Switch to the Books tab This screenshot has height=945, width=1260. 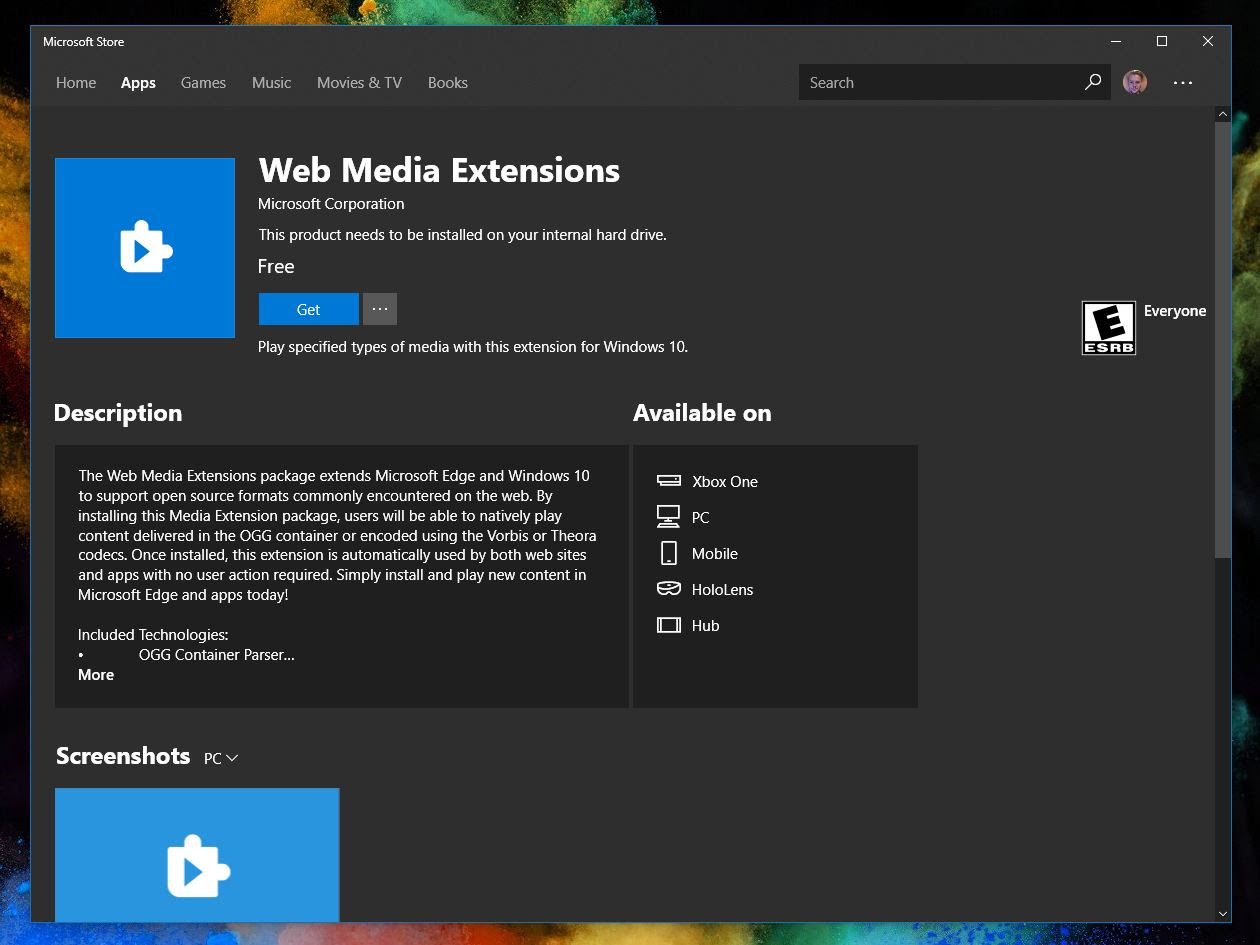(447, 83)
